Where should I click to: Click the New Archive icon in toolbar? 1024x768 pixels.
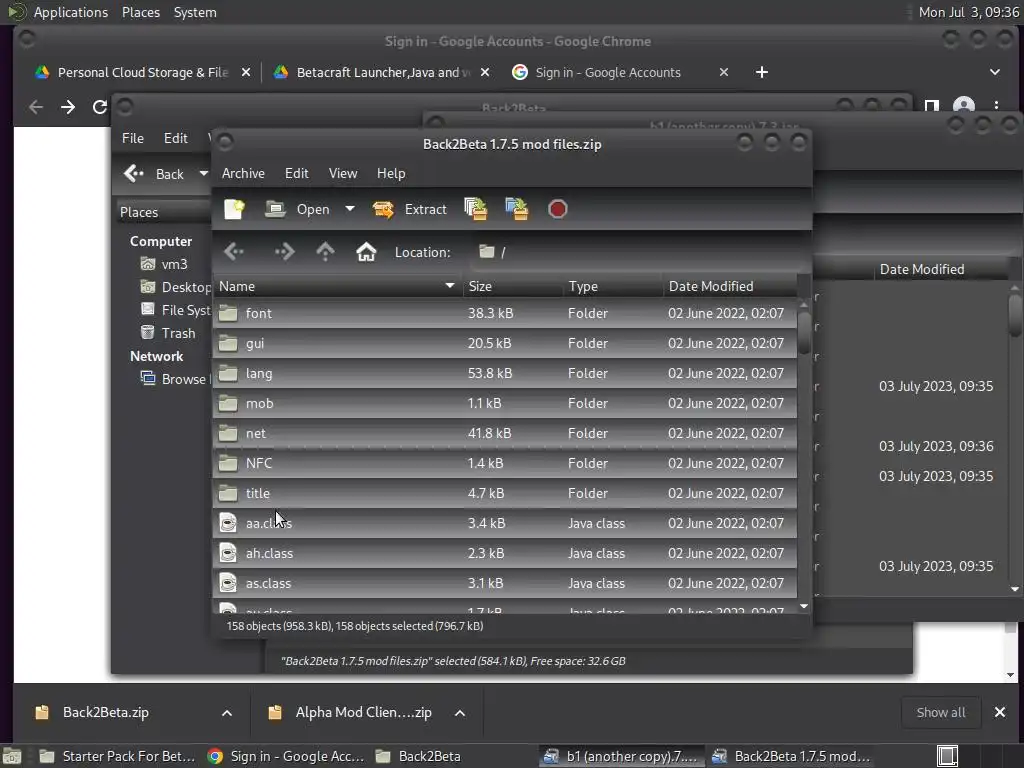coord(234,209)
